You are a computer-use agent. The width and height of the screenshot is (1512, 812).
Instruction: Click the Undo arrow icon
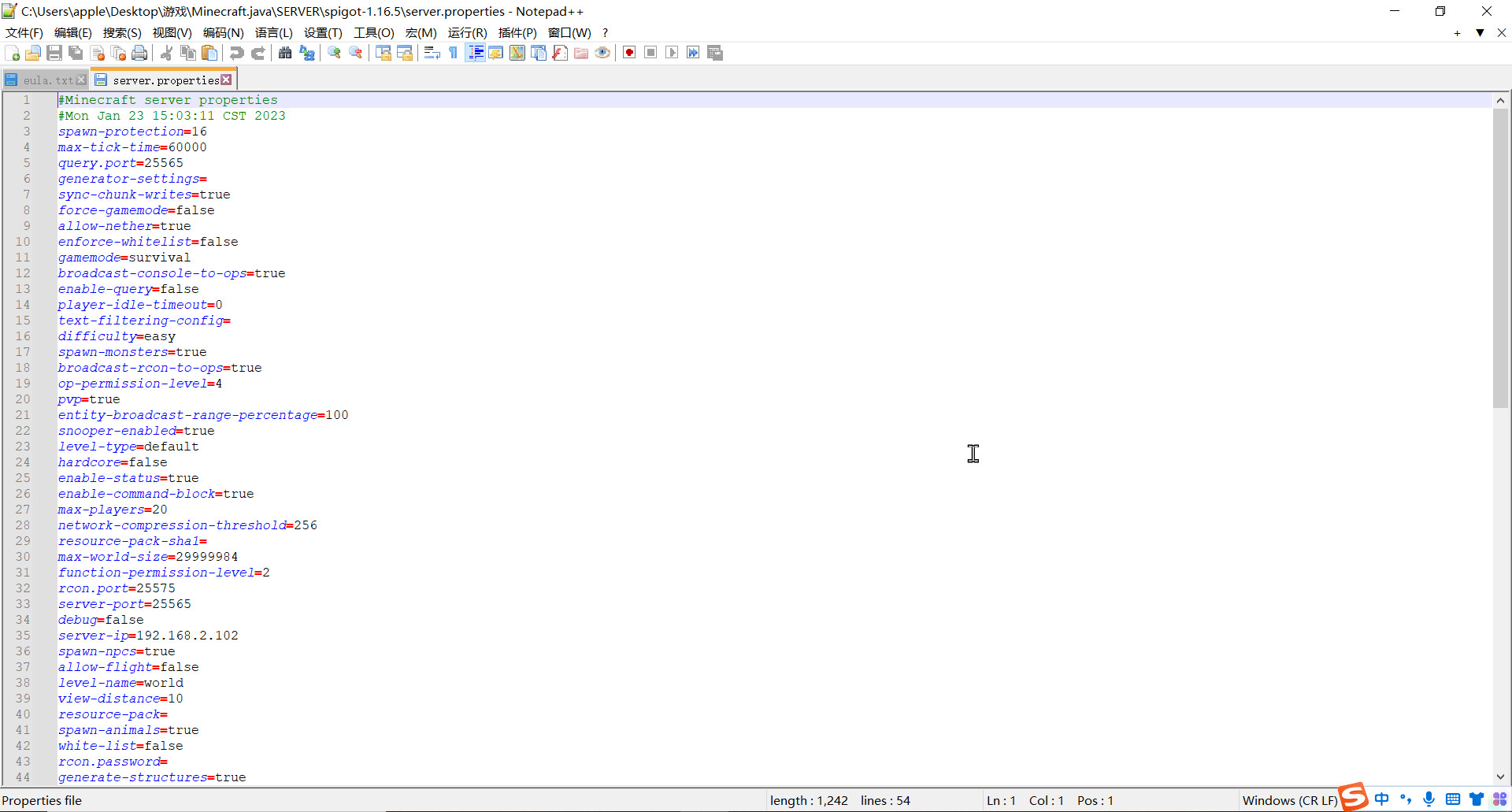coord(236,53)
